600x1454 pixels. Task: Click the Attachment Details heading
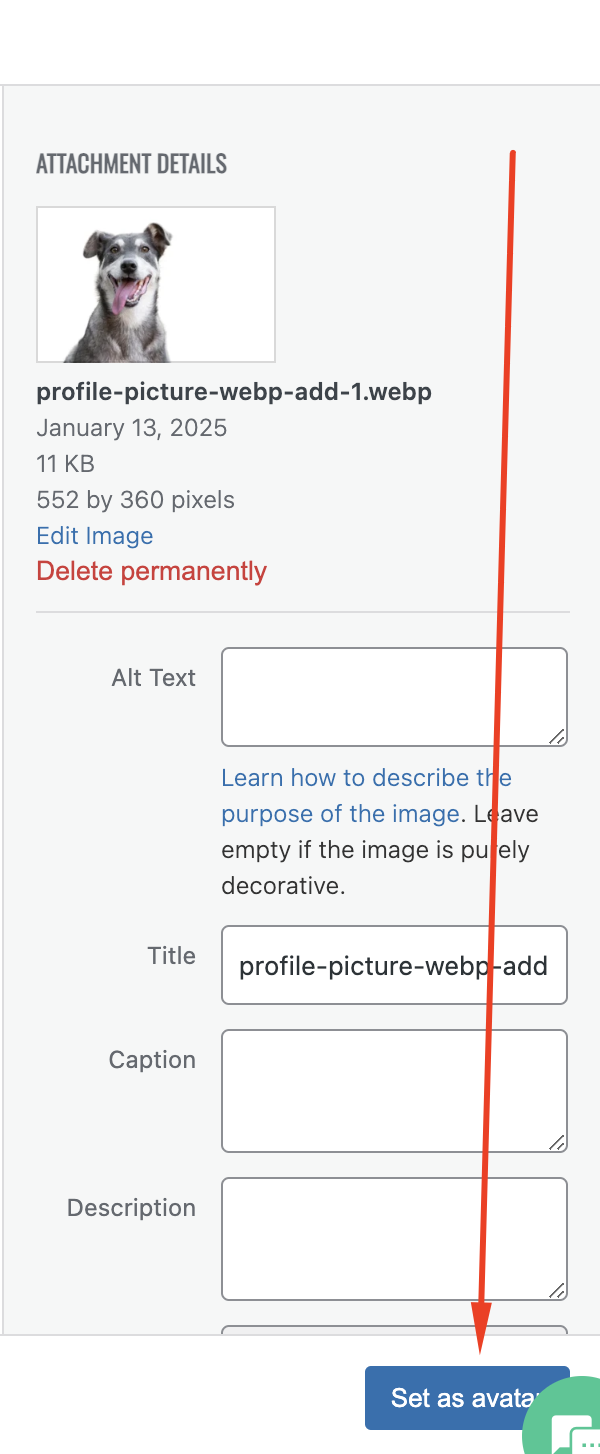point(132,164)
